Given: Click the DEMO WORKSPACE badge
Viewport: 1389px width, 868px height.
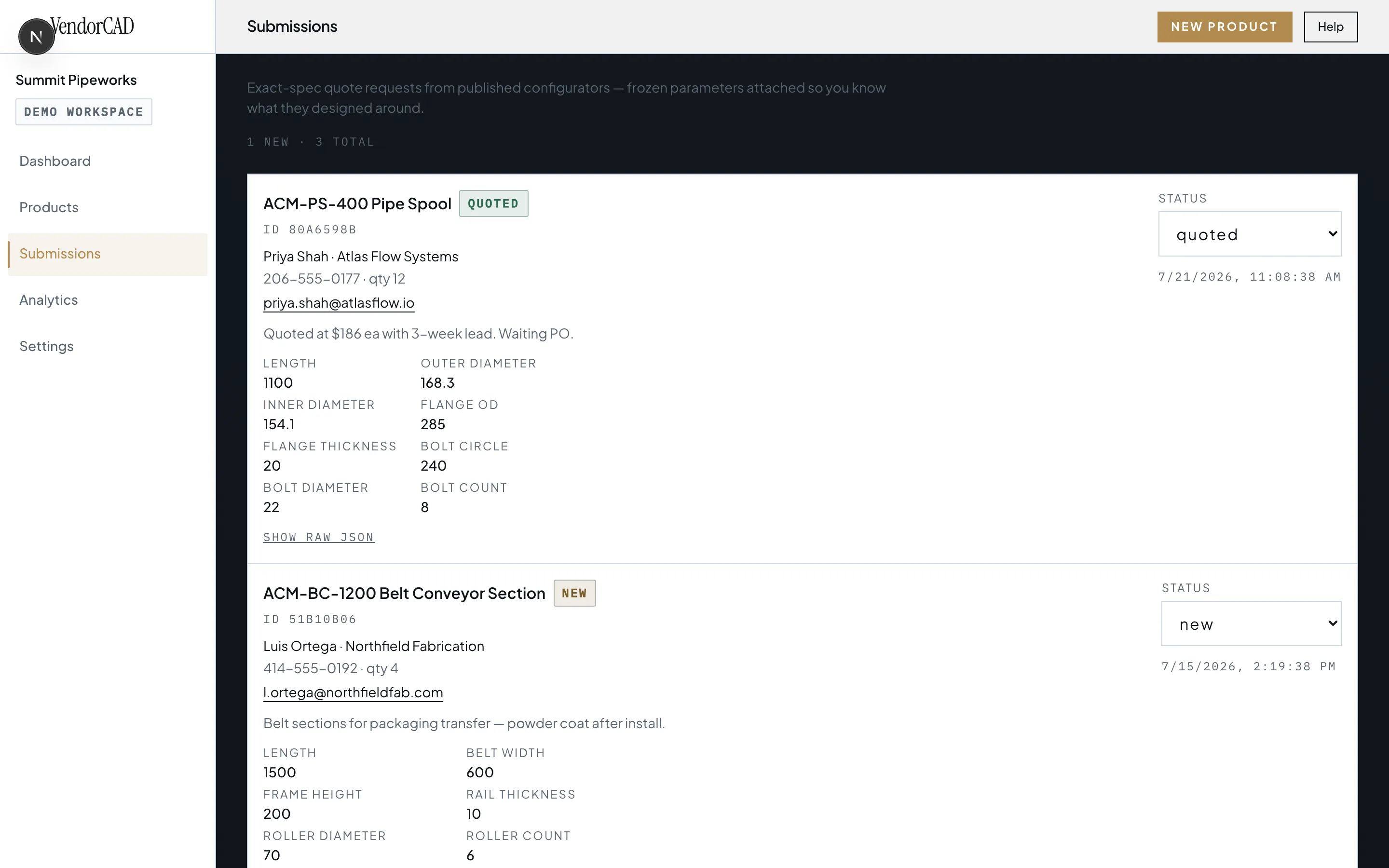Looking at the screenshot, I should 84,112.
